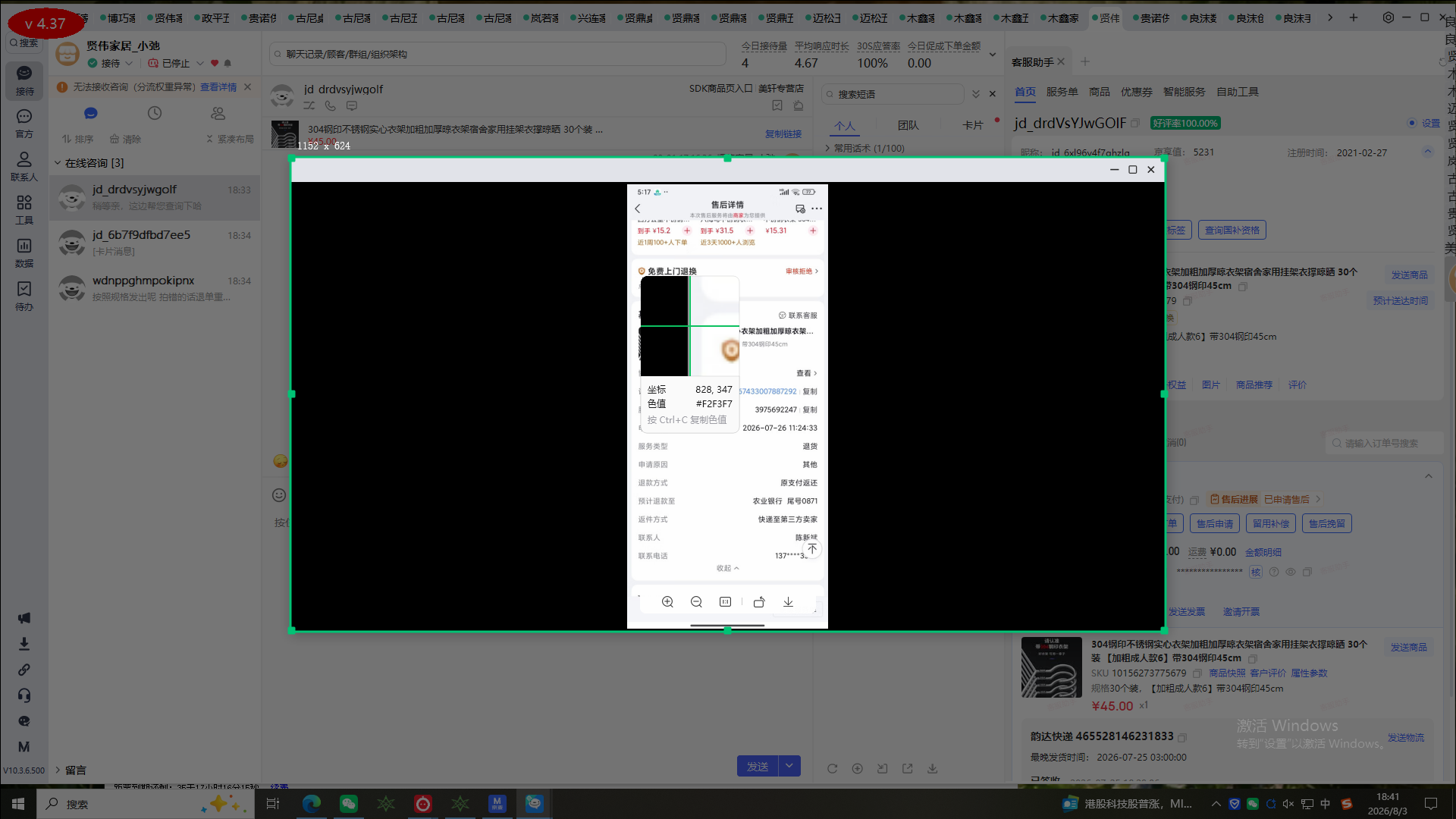Copy customer name jd_drdVsYJwGOlF icon
1456x819 pixels.
click(1135, 123)
